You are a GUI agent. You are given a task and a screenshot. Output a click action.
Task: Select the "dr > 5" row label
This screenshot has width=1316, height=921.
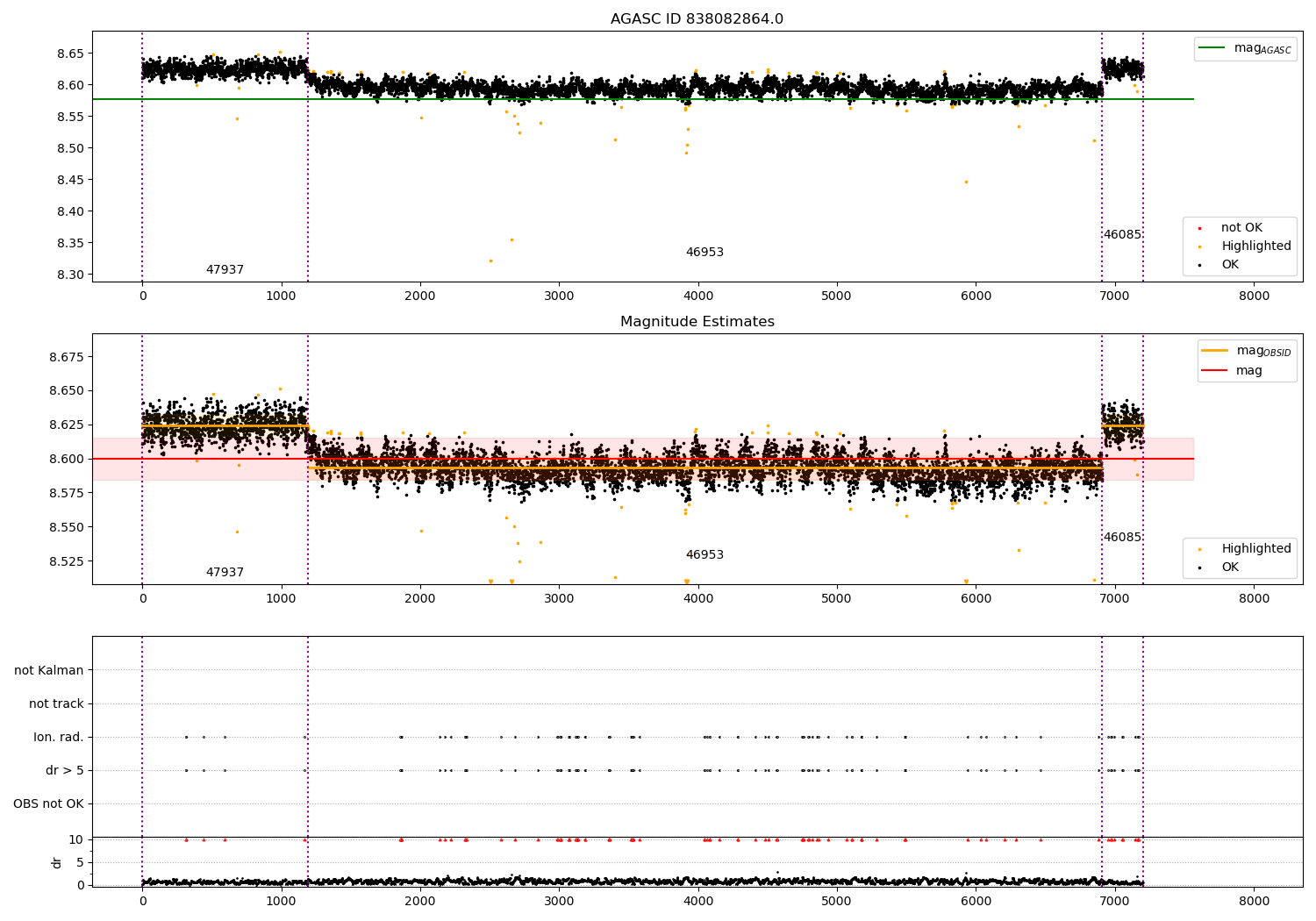(x=65, y=771)
